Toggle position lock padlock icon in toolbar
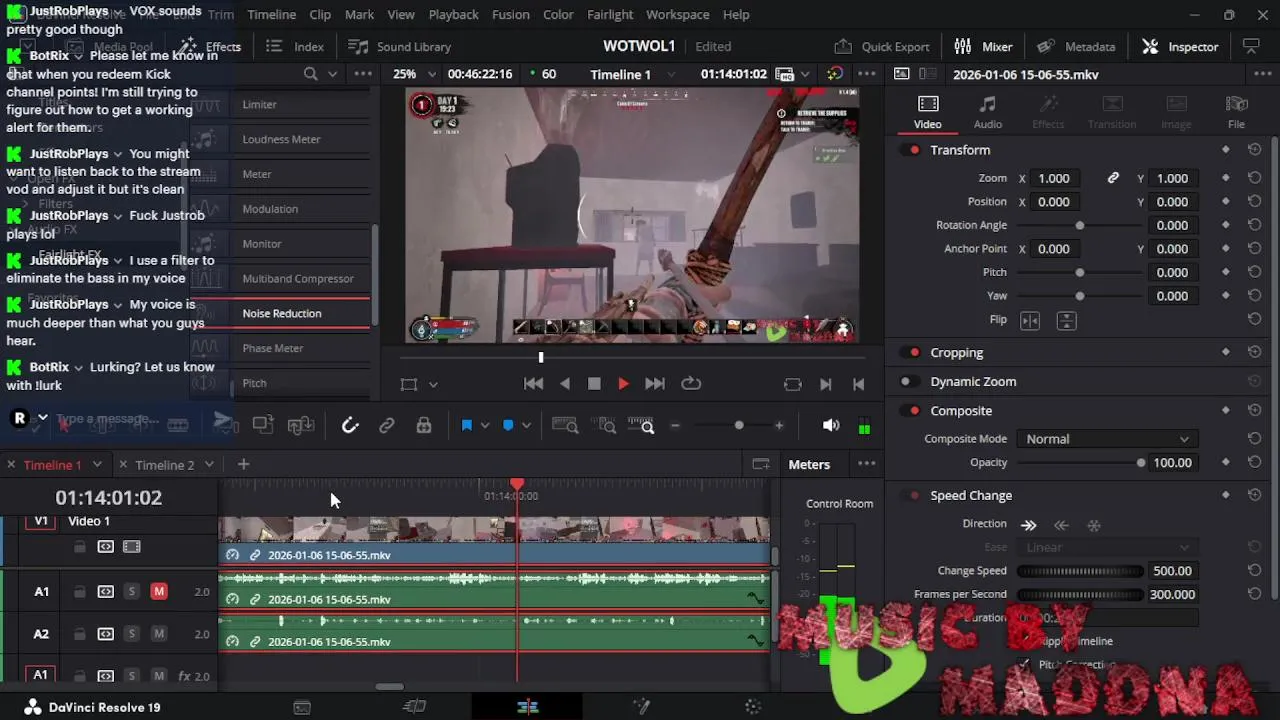The image size is (1280, 720). click(424, 425)
